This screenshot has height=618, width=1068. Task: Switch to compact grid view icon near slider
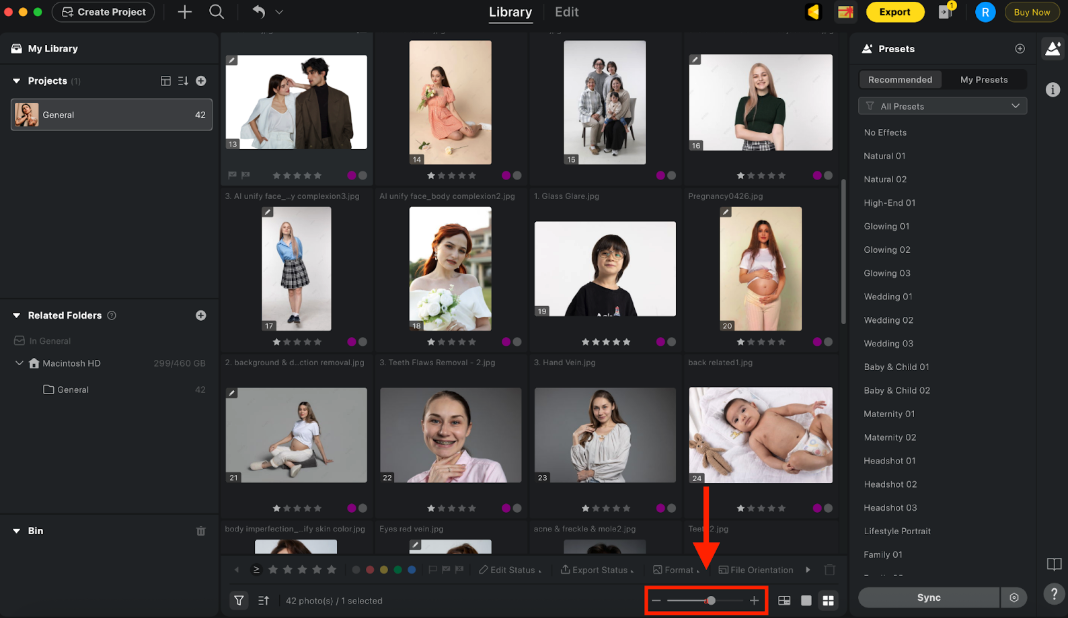[829, 600]
